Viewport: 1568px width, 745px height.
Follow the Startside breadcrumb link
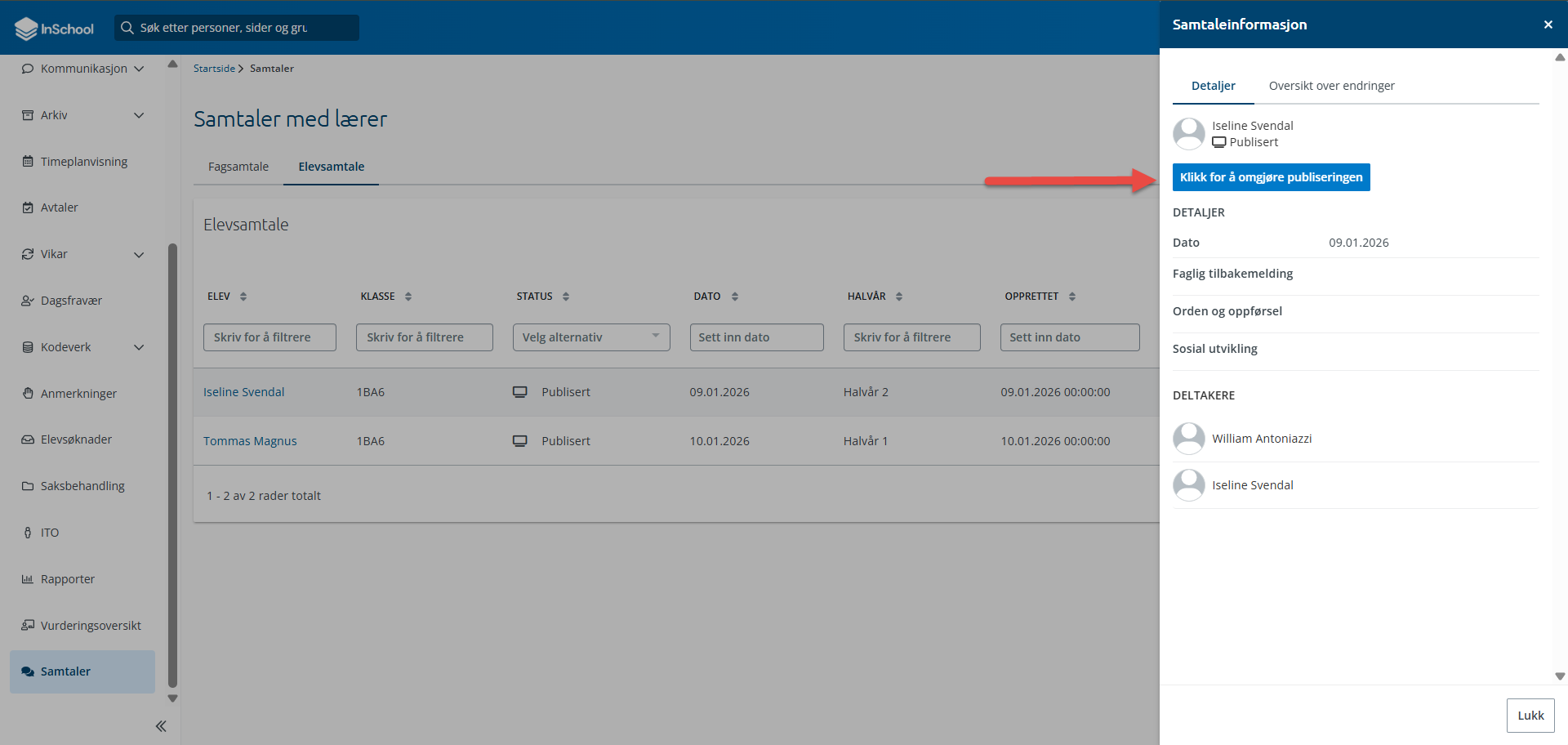[x=214, y=69]
